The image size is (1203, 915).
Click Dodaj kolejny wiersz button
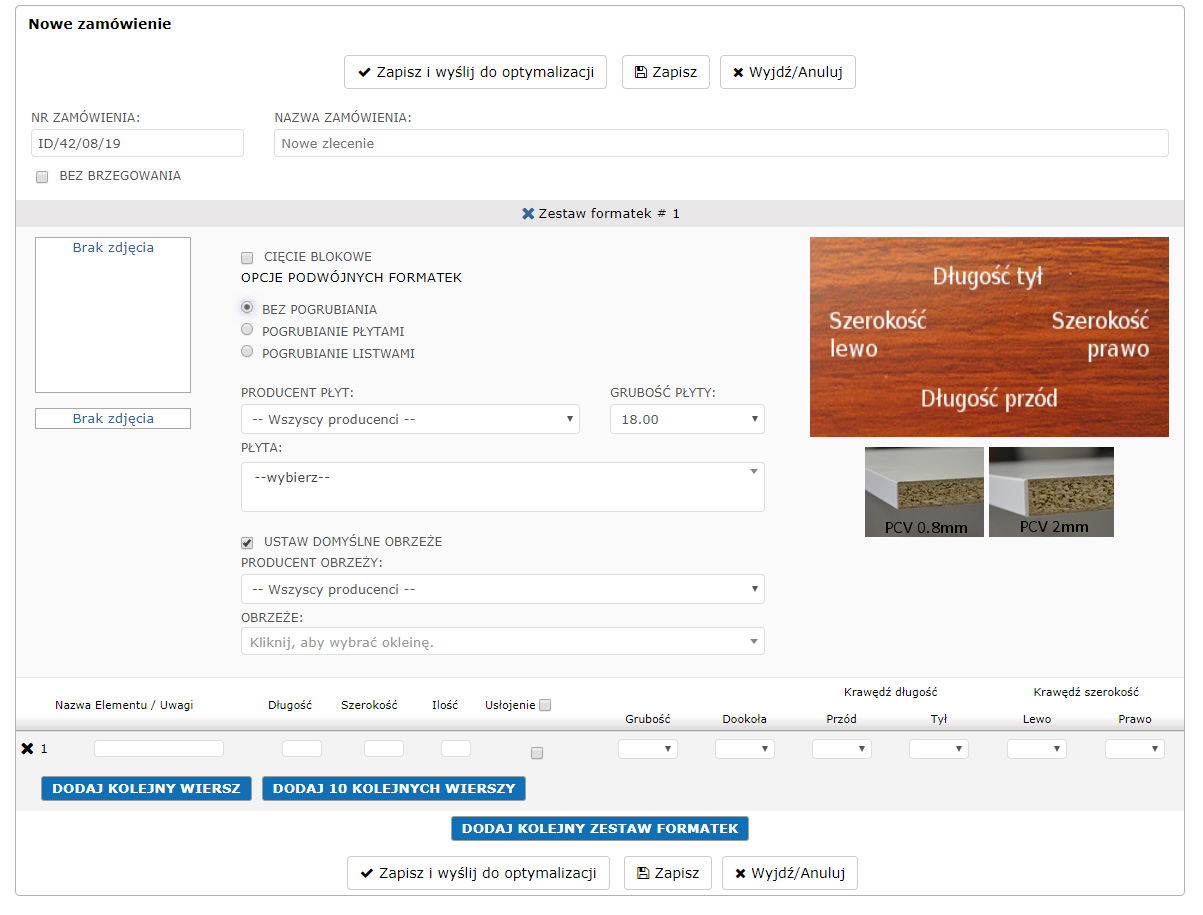click(146, 788)
